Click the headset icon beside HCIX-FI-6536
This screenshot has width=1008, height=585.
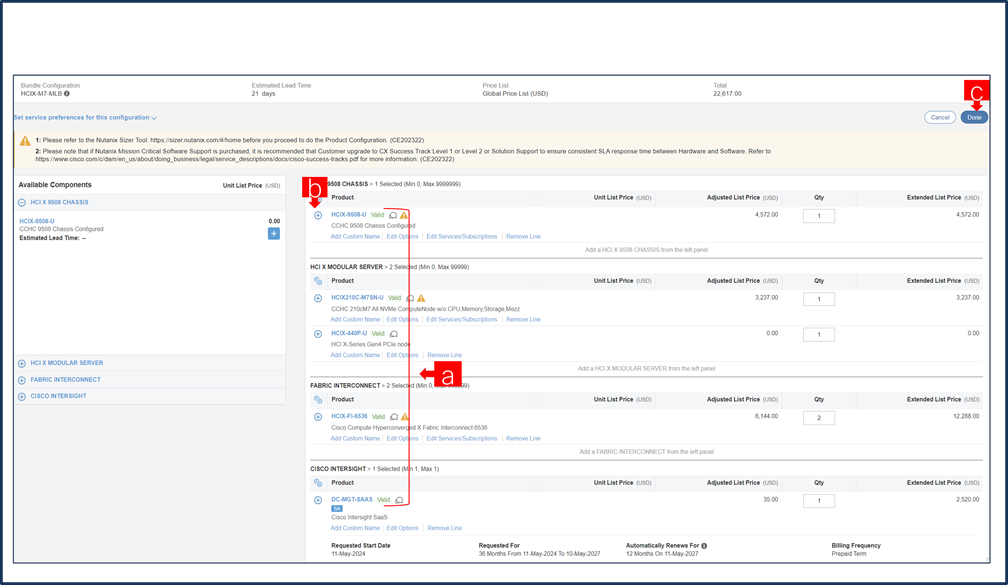point(394,417)
